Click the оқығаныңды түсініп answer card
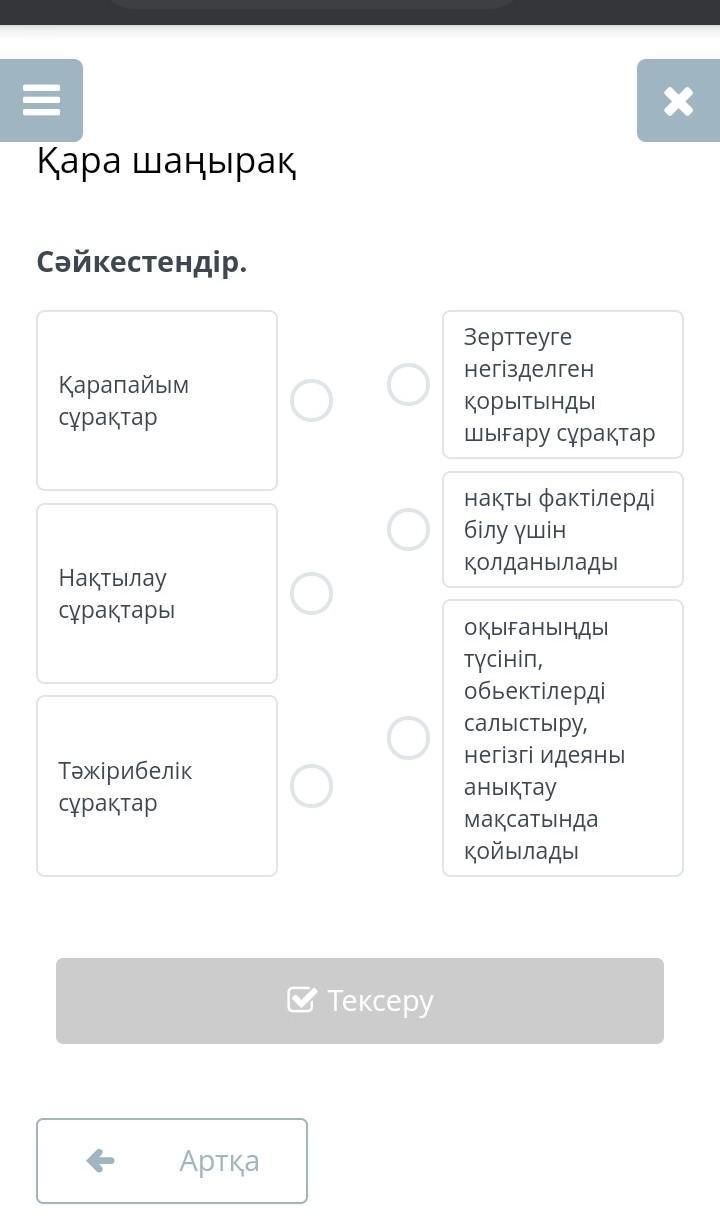 (562, 738)
